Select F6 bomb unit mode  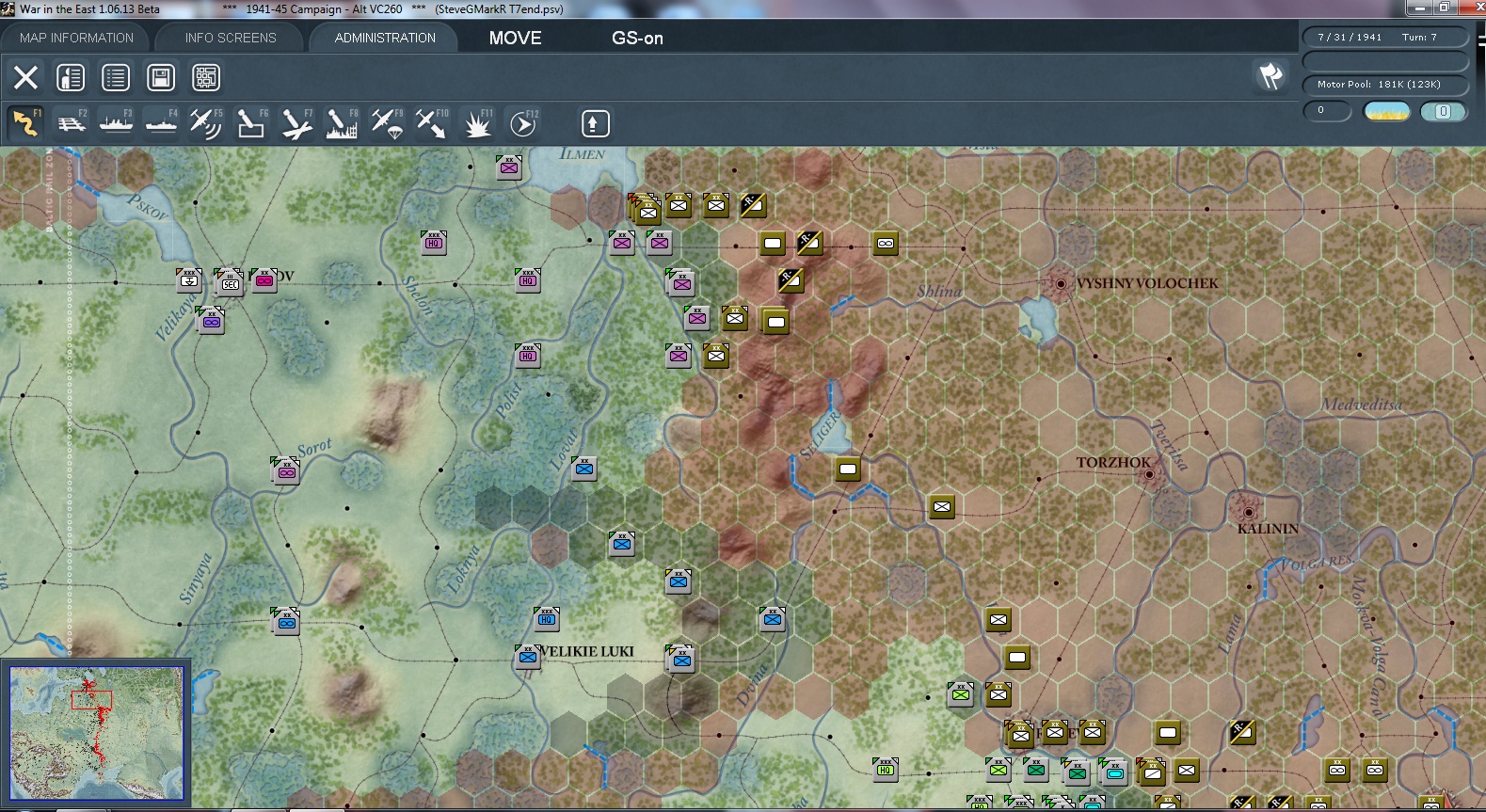pyautogui.click(x=251, y=123)
